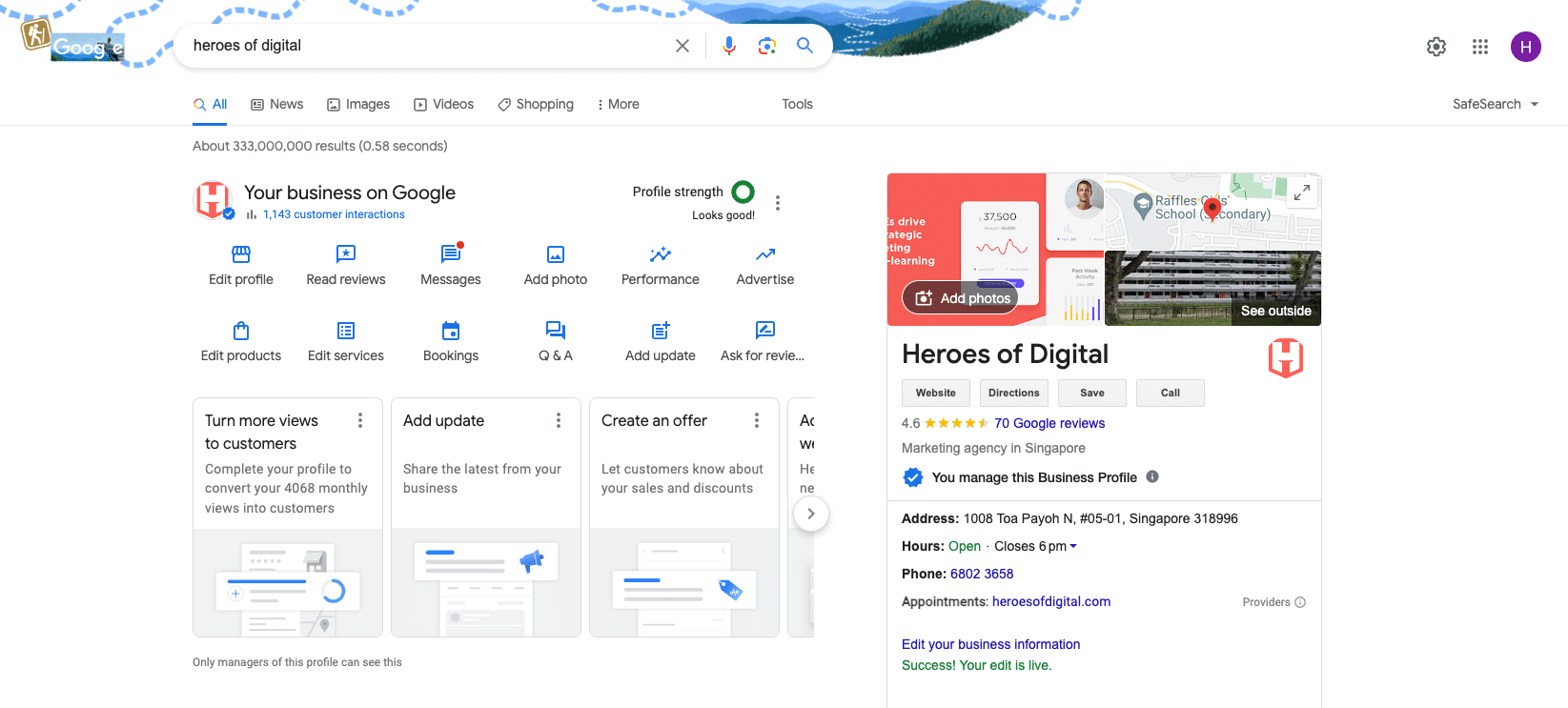Screen dimensions: 1568x708
Task: Open options for Create an offer card
Action: [757, 420]
